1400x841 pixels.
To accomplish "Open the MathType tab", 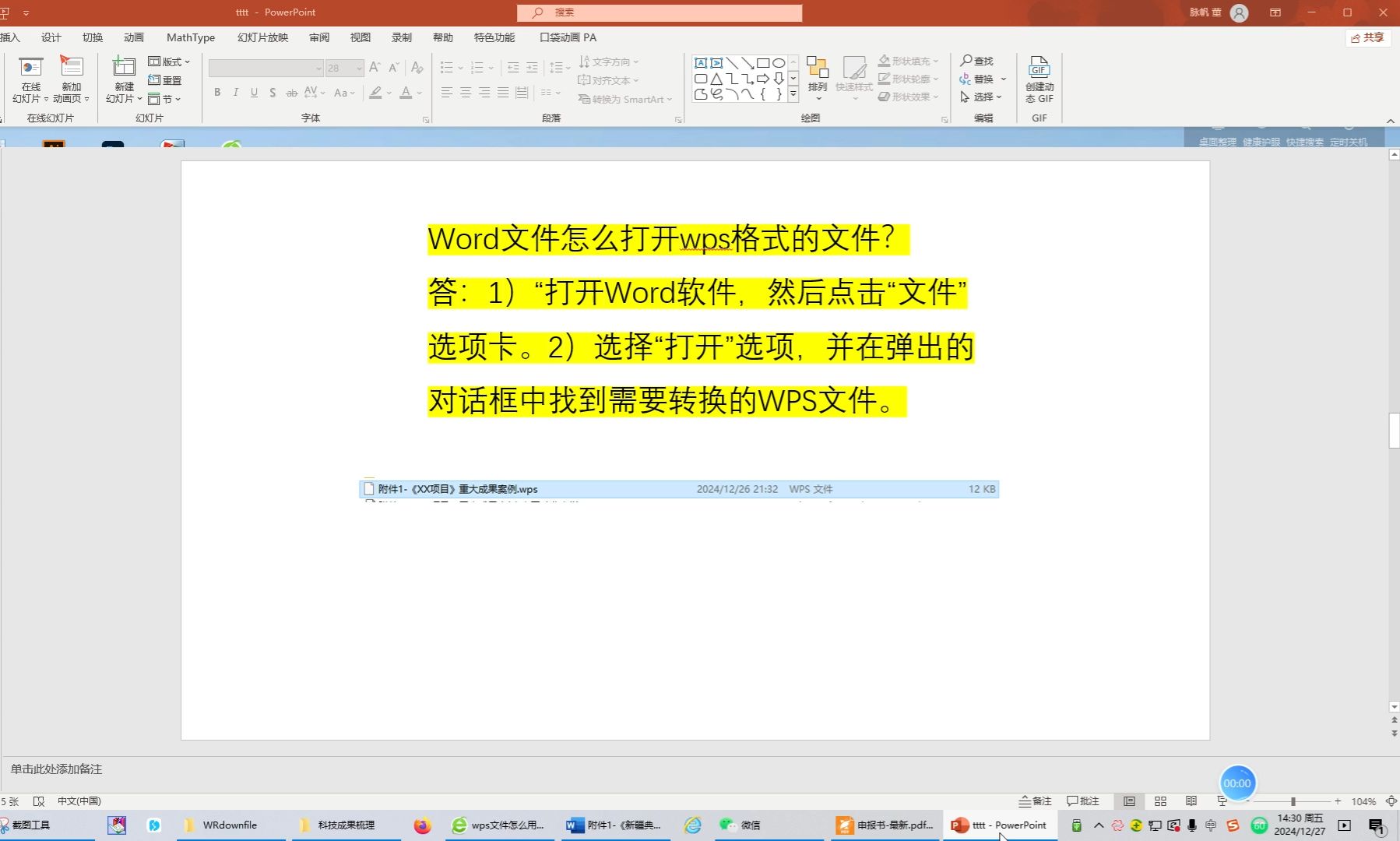I will [191, 37].
